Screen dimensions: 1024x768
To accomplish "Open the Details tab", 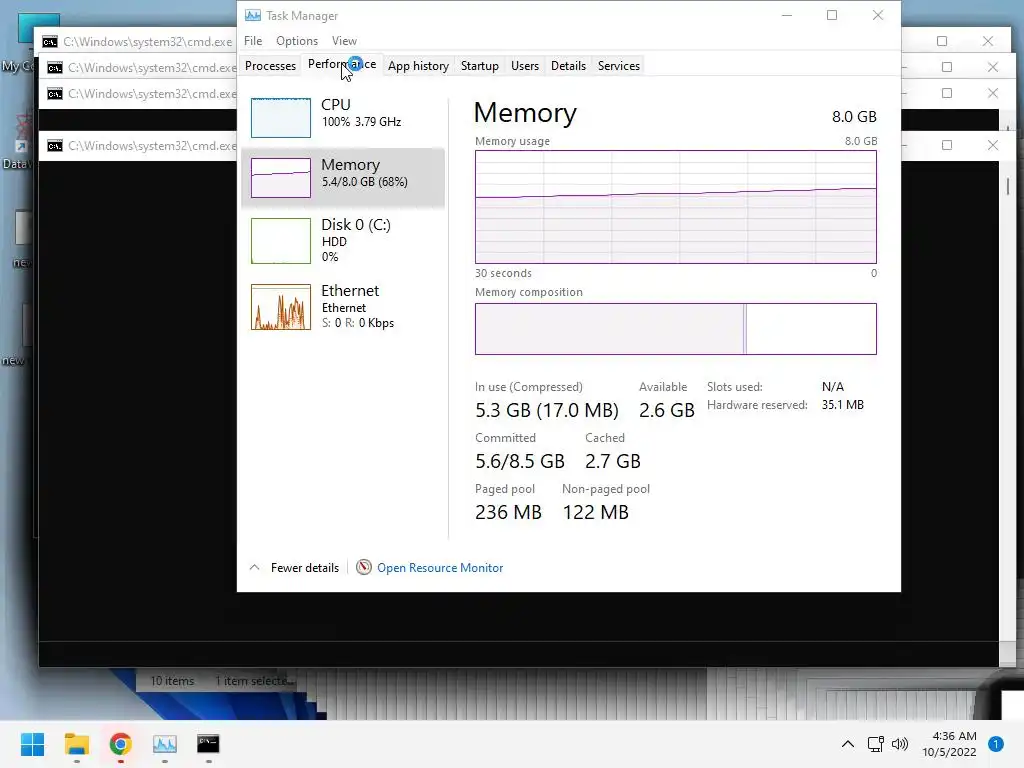I will (x=568, y=65).
